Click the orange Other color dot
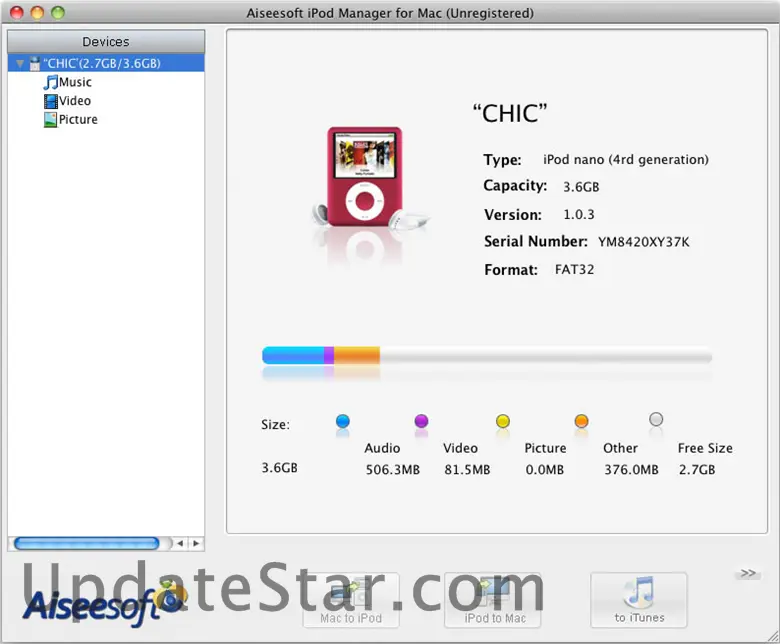780x644 pixels. pos(582,421)
